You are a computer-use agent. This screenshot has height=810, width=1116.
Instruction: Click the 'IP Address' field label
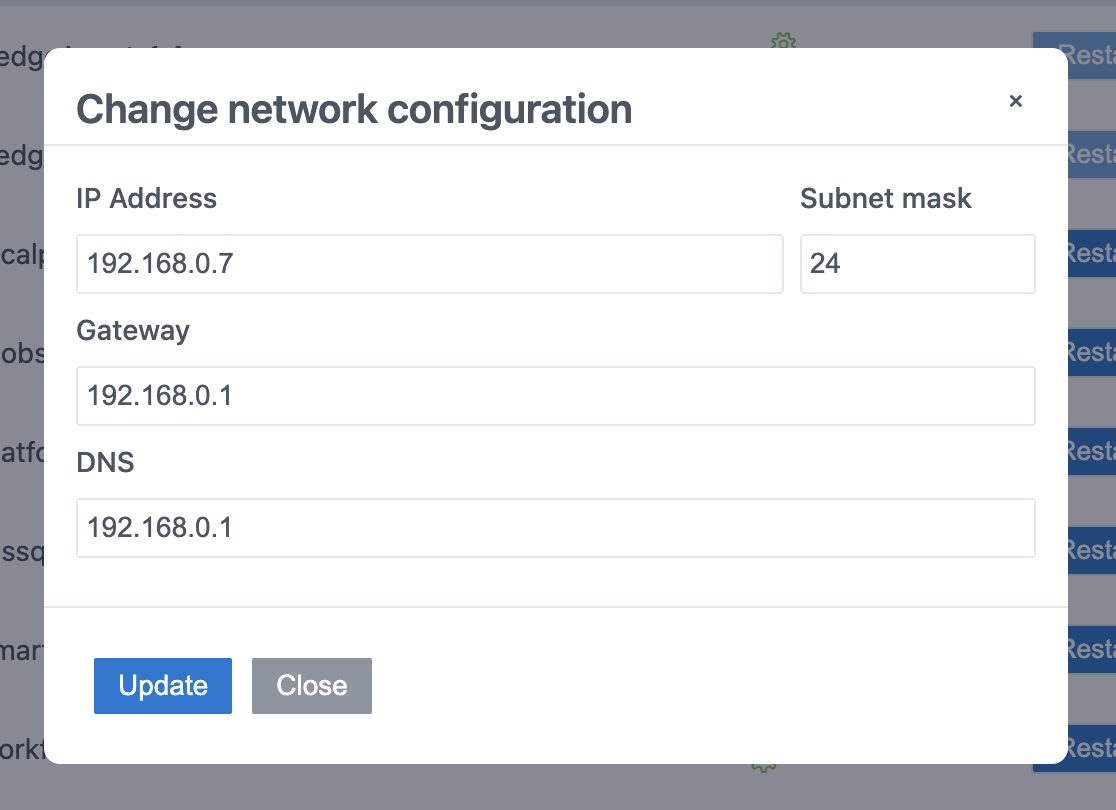pyautogui.click(x=146, y=198)
